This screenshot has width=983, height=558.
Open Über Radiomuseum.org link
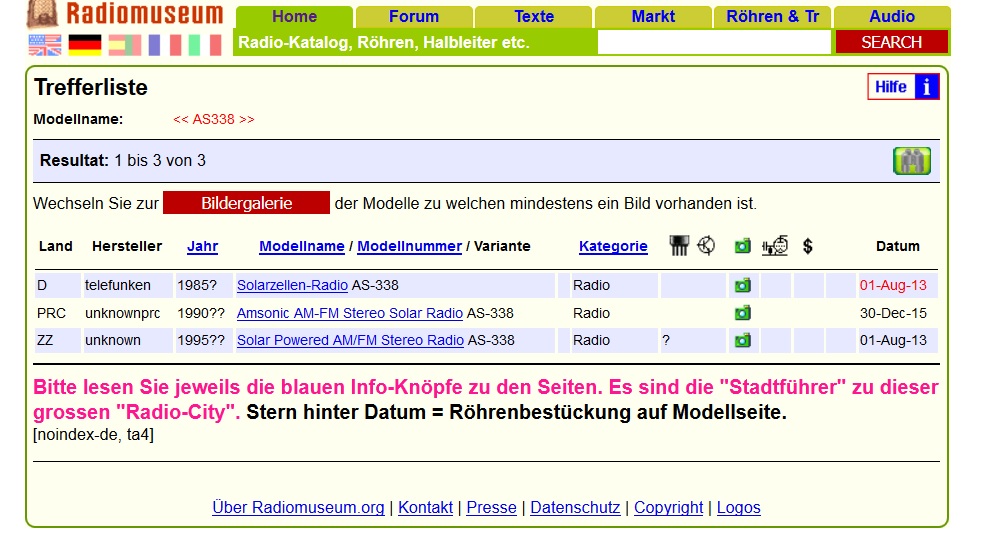pos(298,507)
